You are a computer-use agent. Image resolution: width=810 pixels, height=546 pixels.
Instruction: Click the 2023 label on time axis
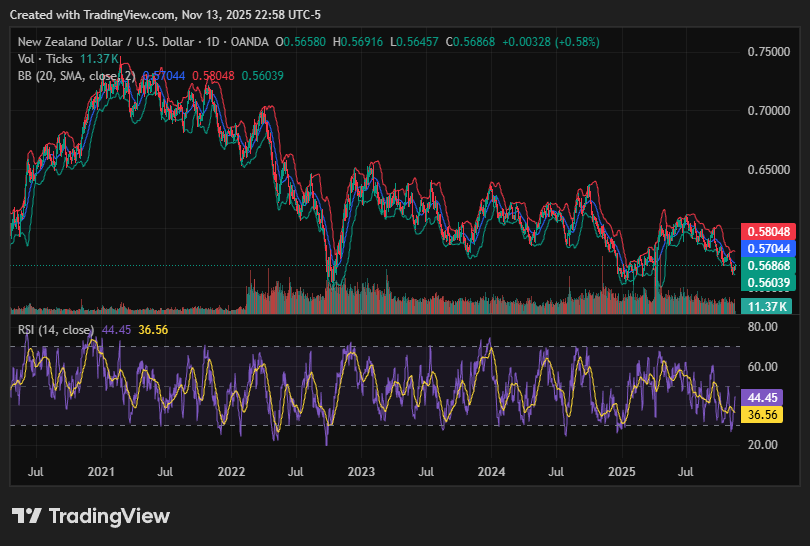(361, 470)
